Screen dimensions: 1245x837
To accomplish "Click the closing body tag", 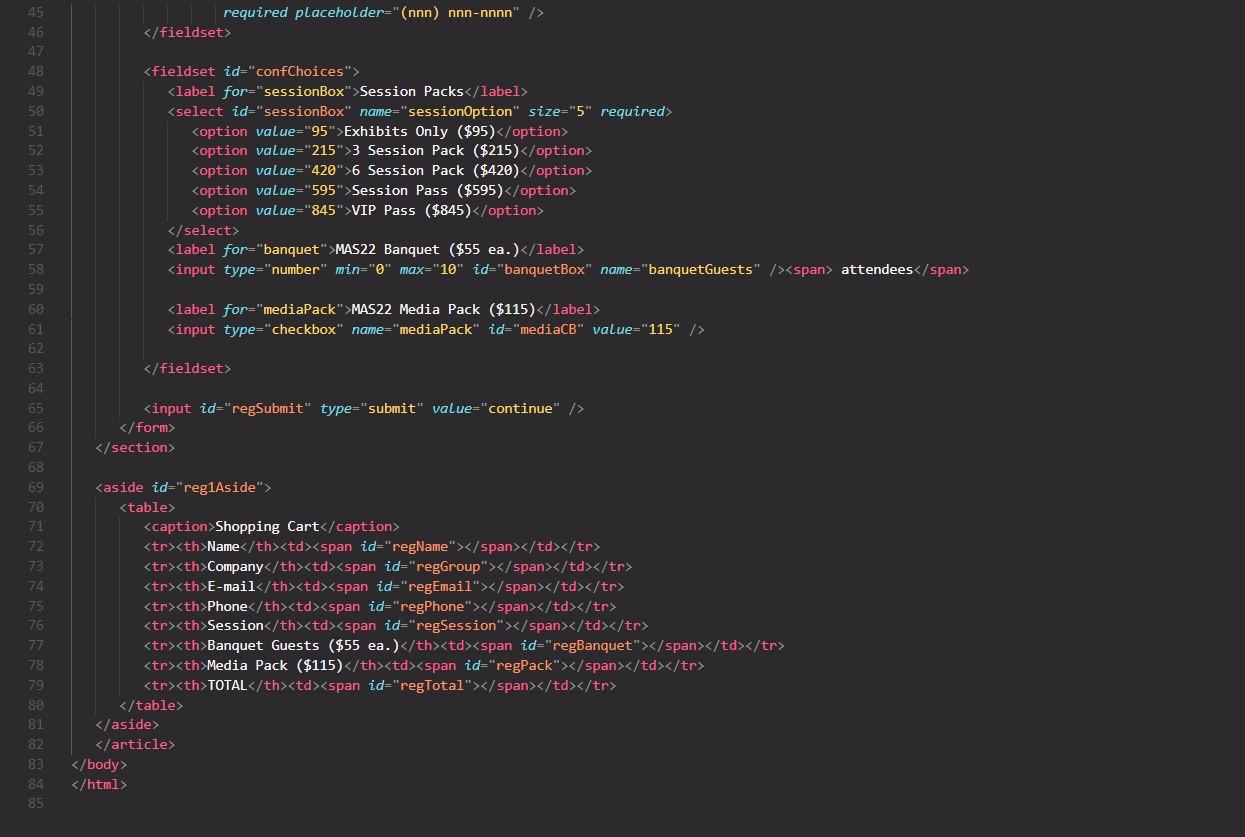I will (x=99, y=764).
